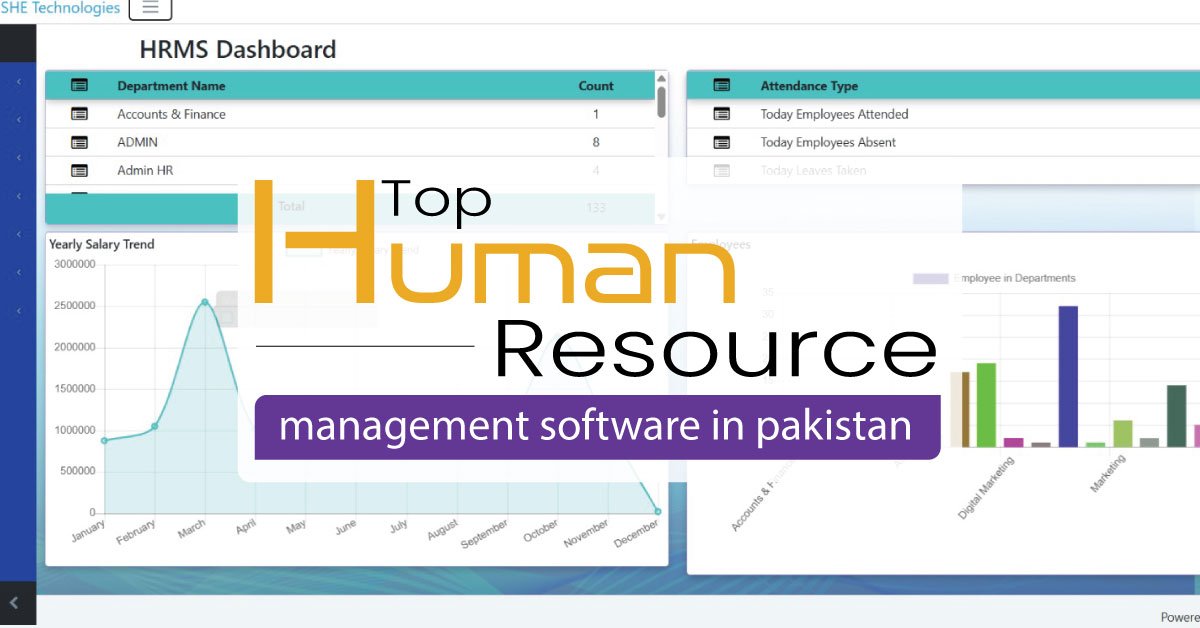
Task: Click the Digital Marketing axis label
Action: point(986,488)
